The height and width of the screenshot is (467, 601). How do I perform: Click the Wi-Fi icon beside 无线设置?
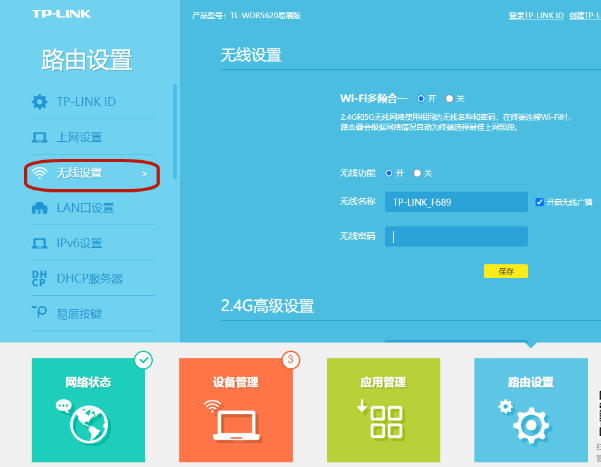(39, 173)
